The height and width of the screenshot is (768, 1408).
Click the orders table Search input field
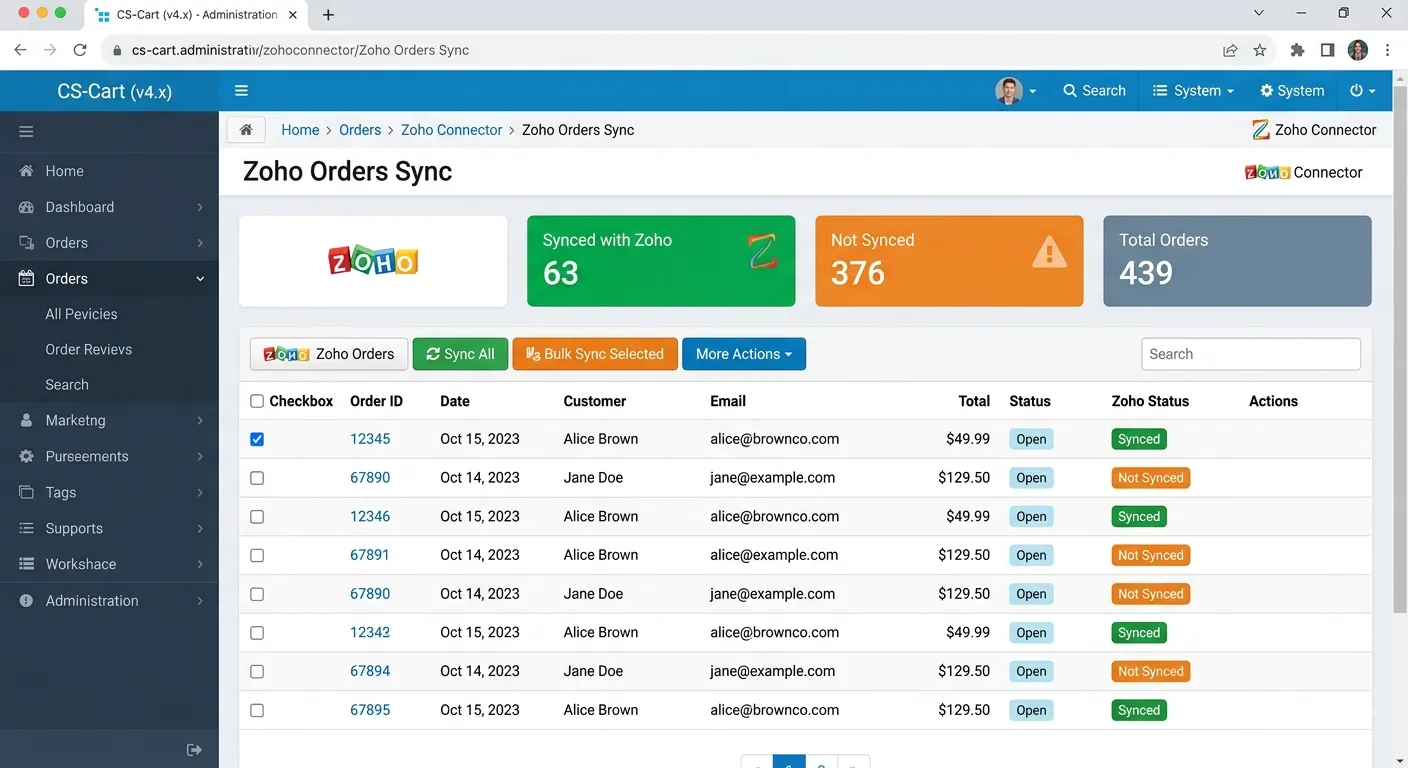[x=1251, y=354]
